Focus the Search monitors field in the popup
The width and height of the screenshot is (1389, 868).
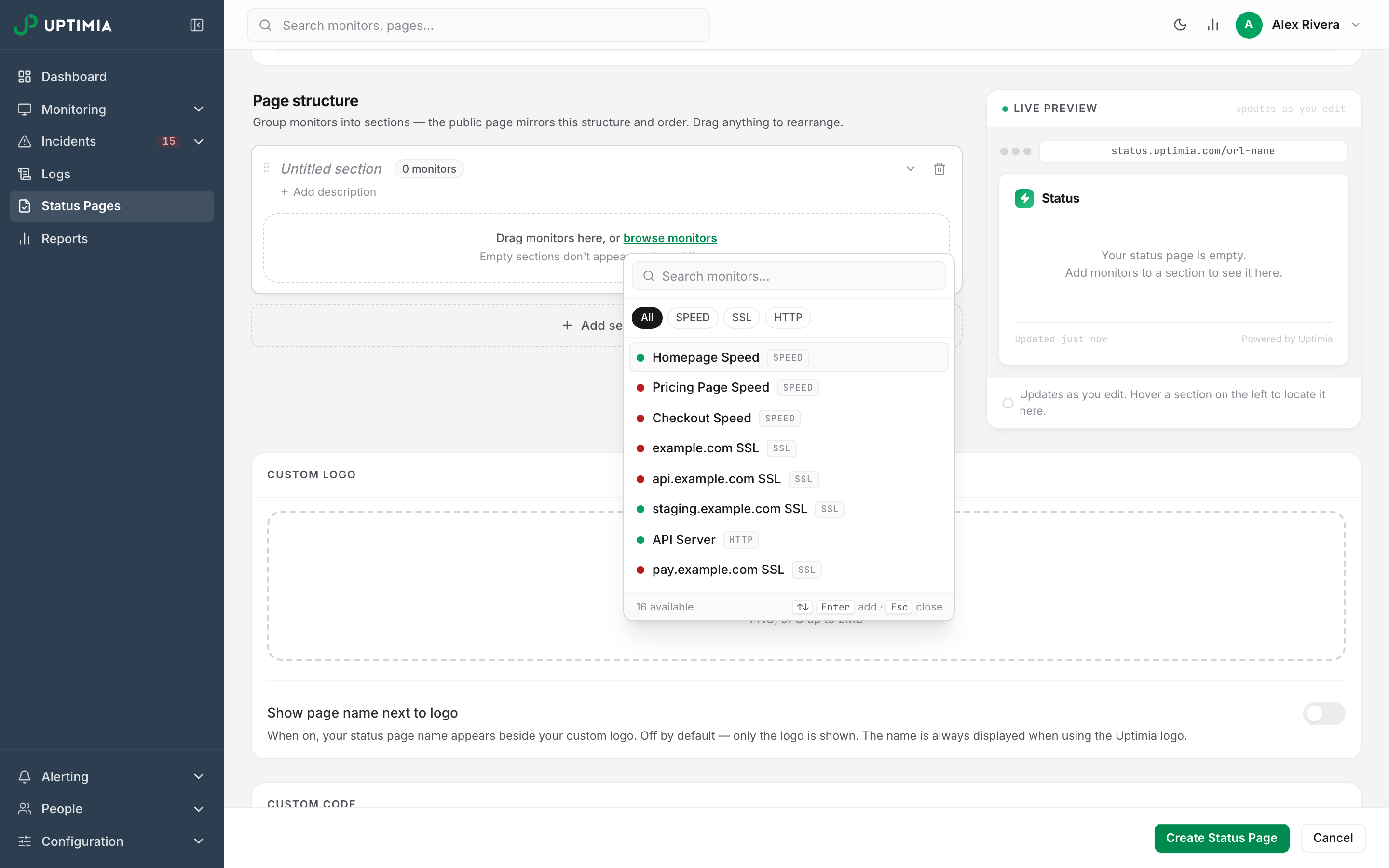789,276
